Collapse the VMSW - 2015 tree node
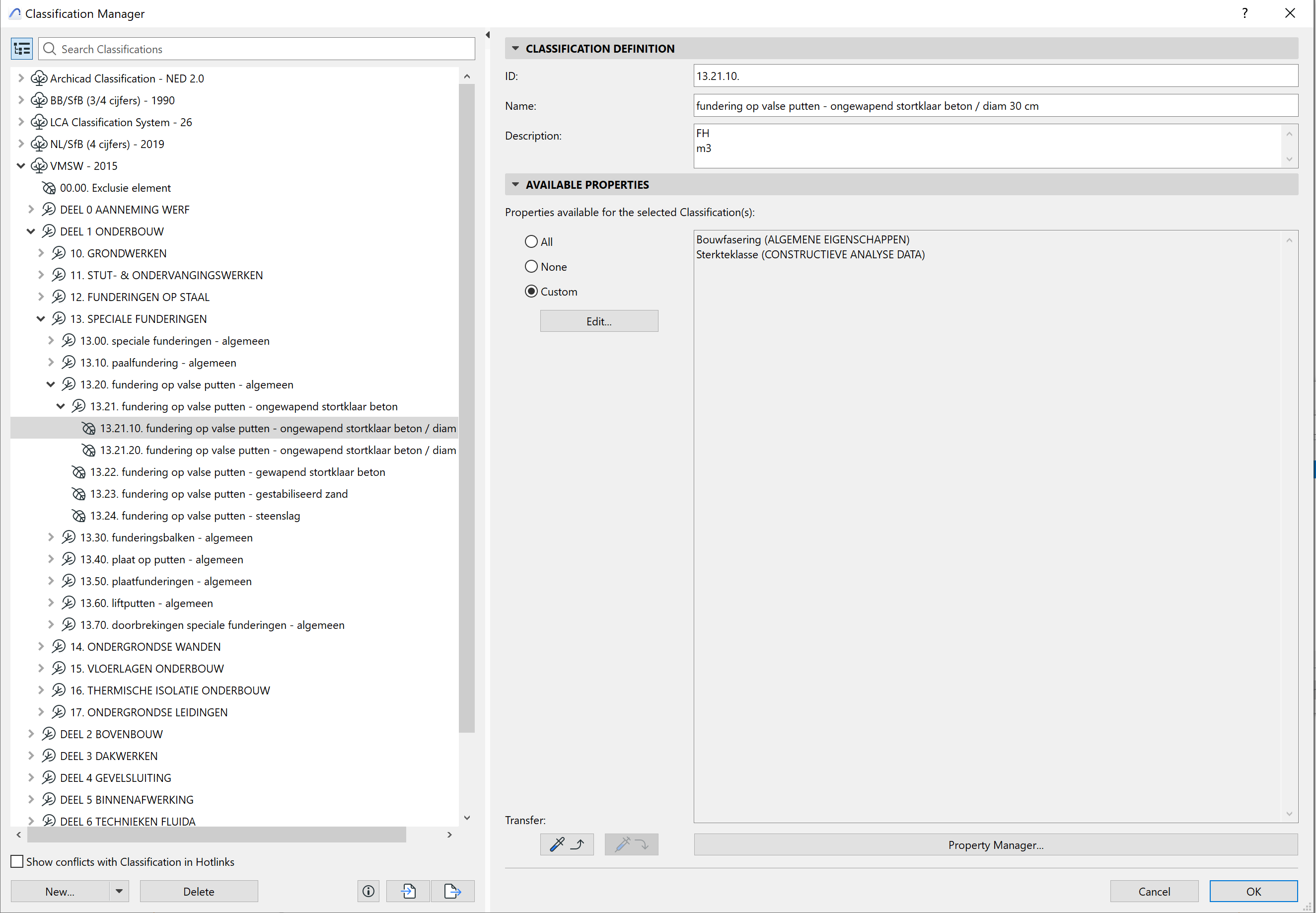This screenshot has width=1316, height=913. click(x=20, y=166)
